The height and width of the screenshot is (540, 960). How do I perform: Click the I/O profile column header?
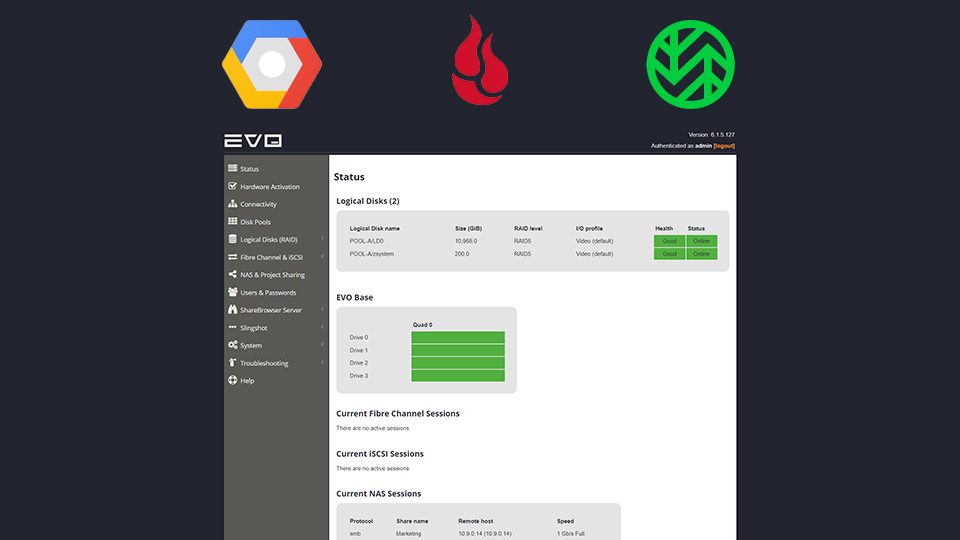[x=589, y=228]
